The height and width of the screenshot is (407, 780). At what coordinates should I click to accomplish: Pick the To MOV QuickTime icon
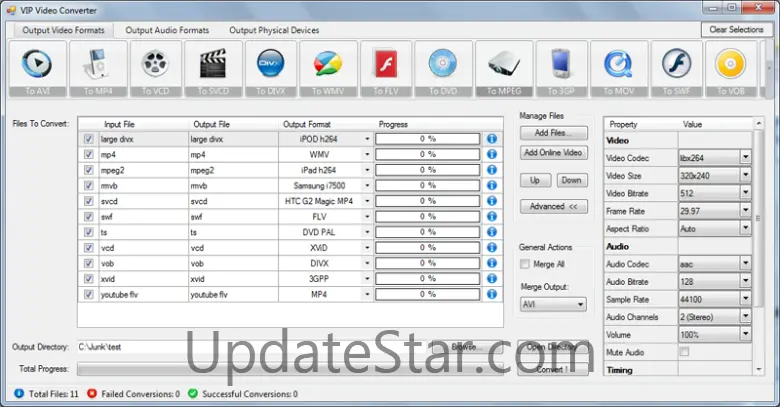point(619,69)
